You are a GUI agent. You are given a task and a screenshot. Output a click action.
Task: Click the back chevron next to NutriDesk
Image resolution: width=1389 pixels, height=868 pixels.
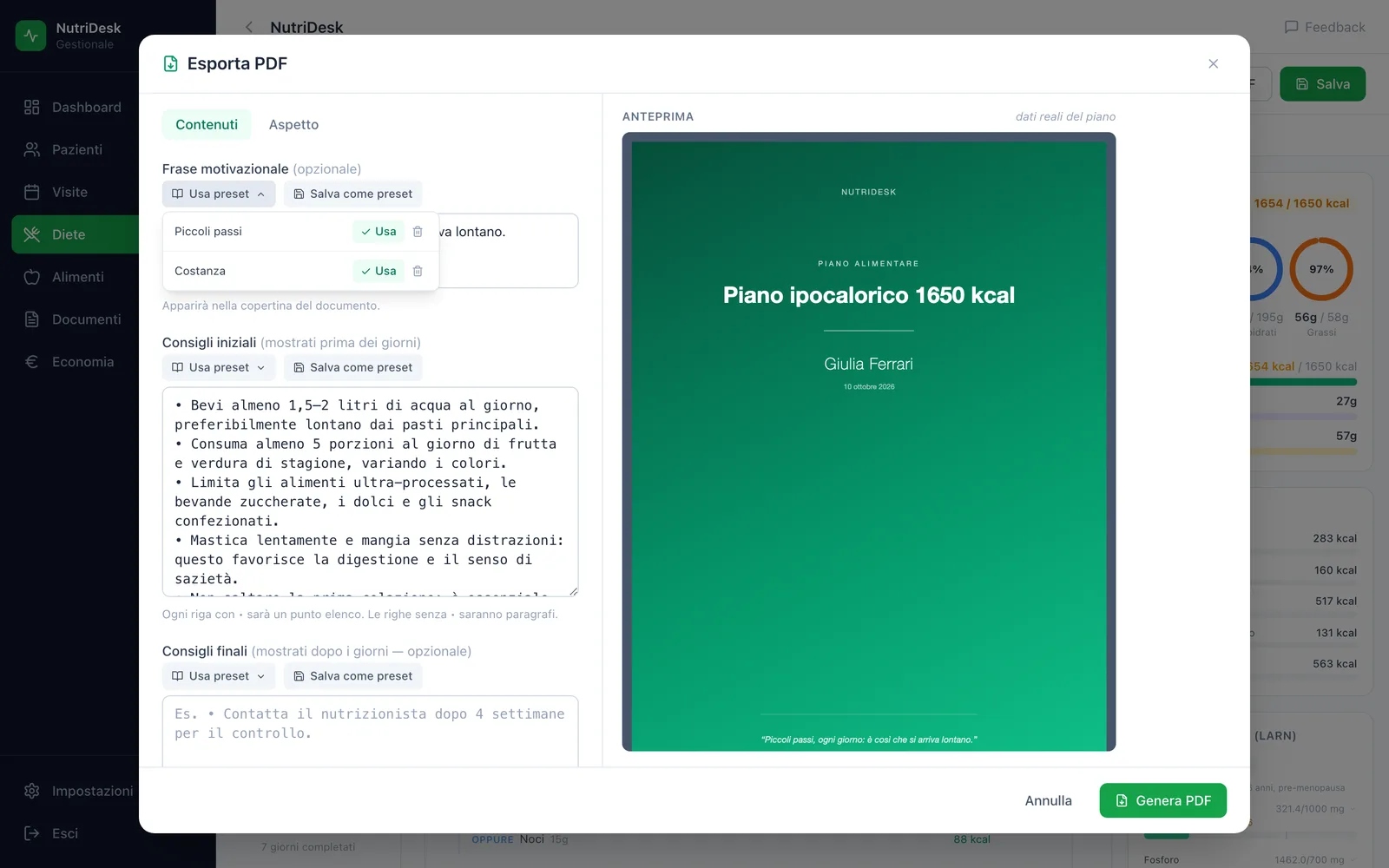[x=249, y=27]
